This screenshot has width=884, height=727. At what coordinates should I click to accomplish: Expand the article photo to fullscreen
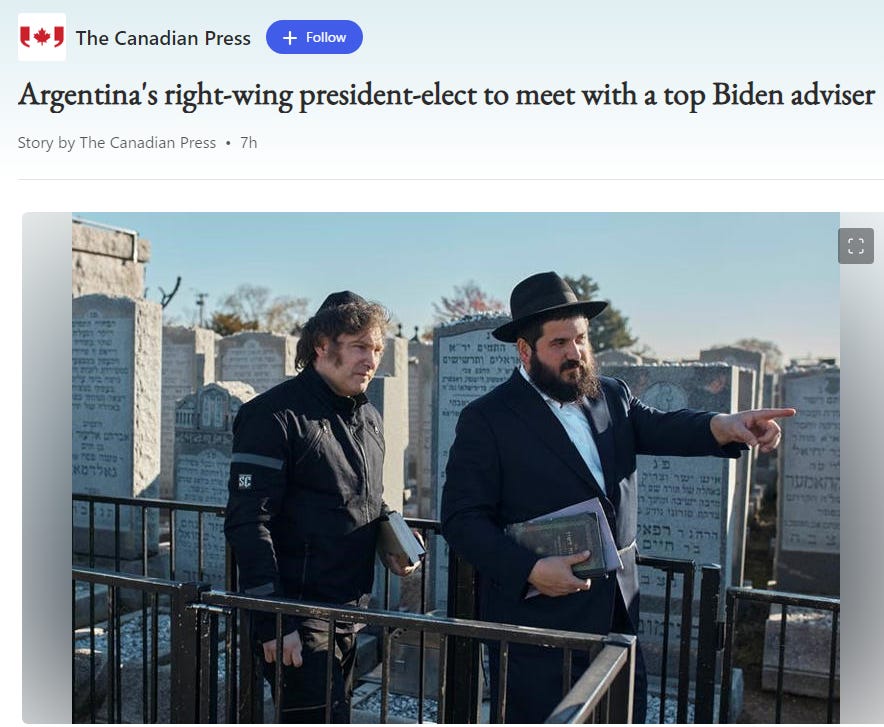(x=856, y=246)
